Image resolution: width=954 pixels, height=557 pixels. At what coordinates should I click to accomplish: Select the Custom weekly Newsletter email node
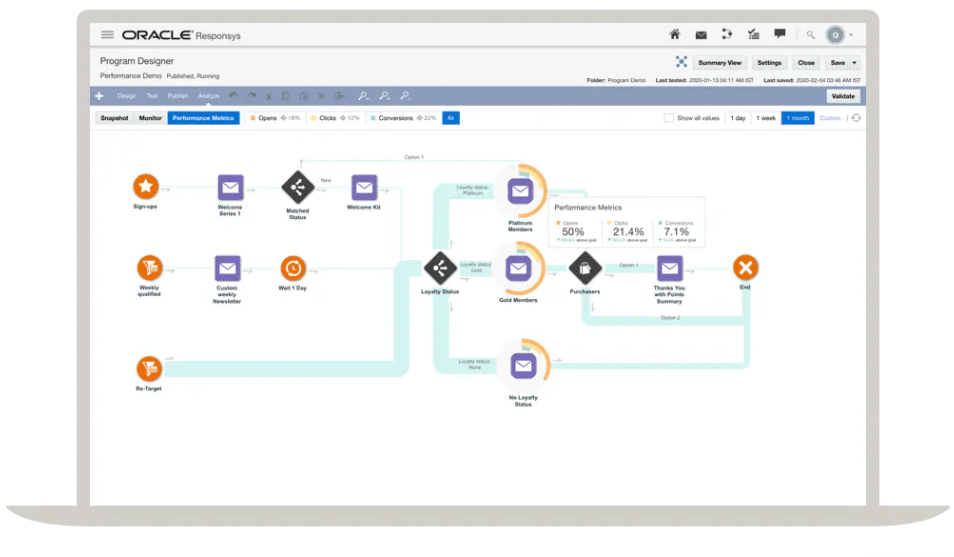click(228, 268)
